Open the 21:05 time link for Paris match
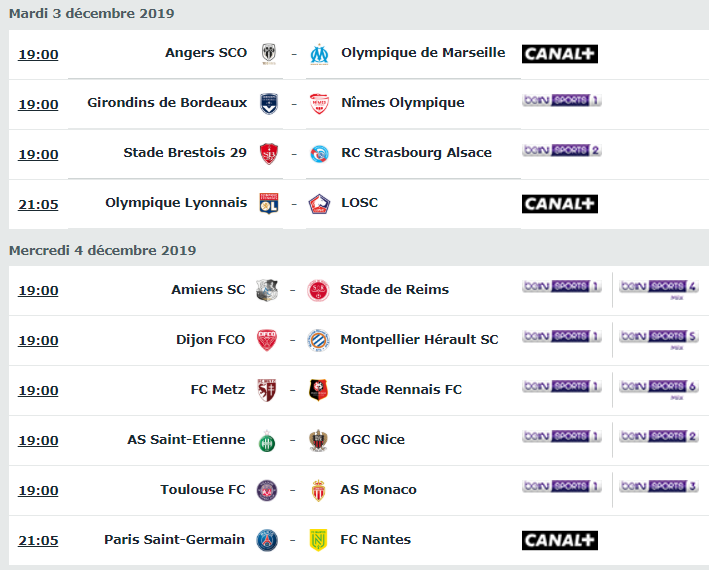The height and width of the screenshot is (570, 709). coord(38,540)
